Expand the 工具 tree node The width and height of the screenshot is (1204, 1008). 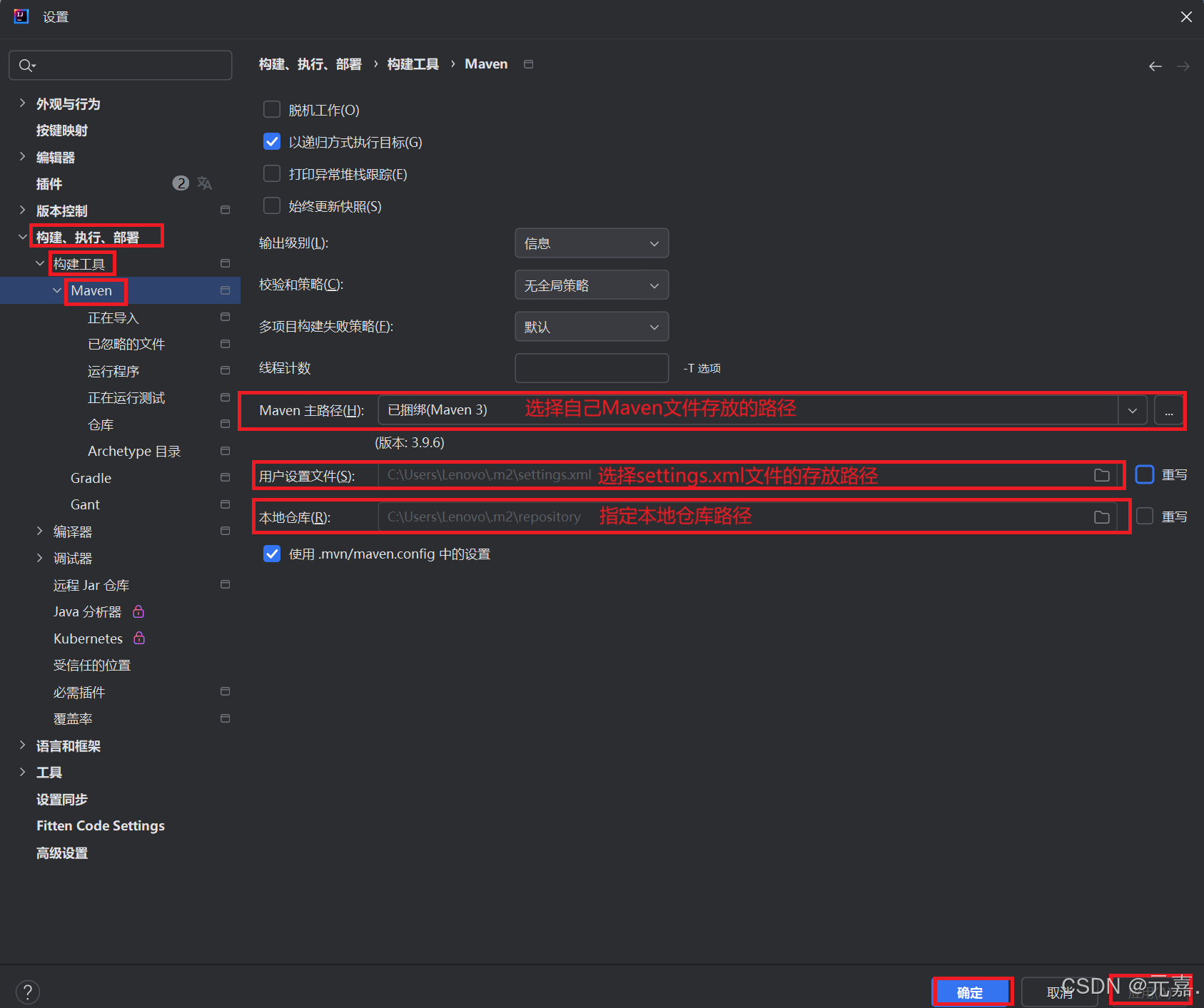tap(22, 772)
